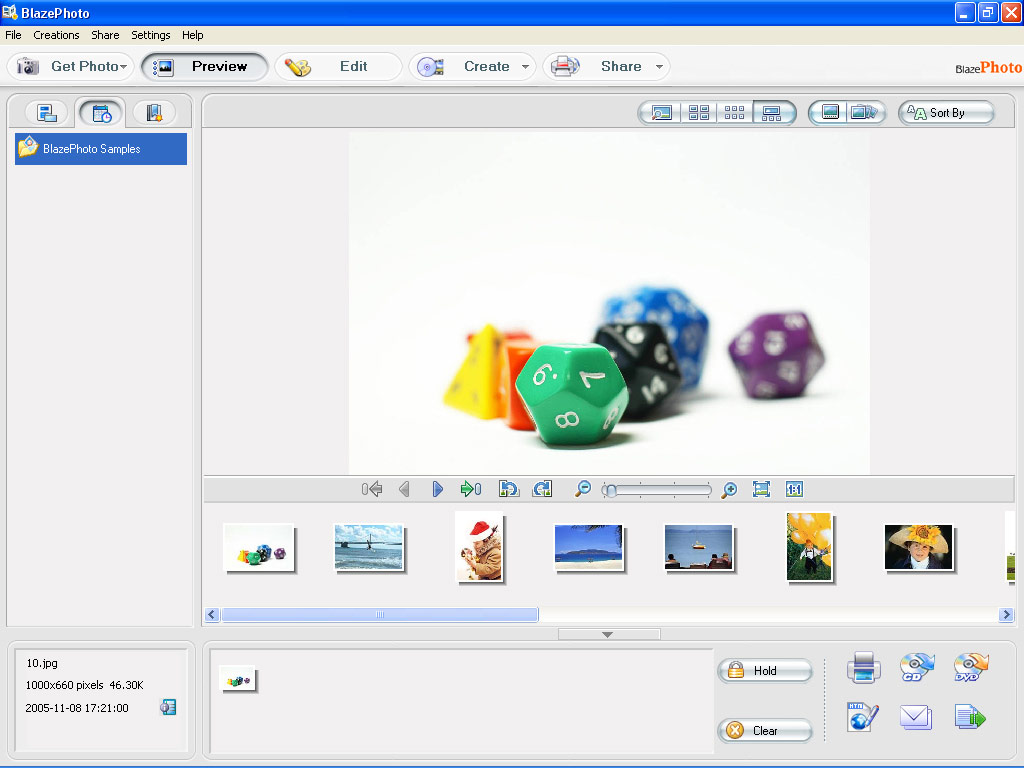Screen dimensions: 1024x768
Task: Open the Settings menu
Action: click(151, 35)
